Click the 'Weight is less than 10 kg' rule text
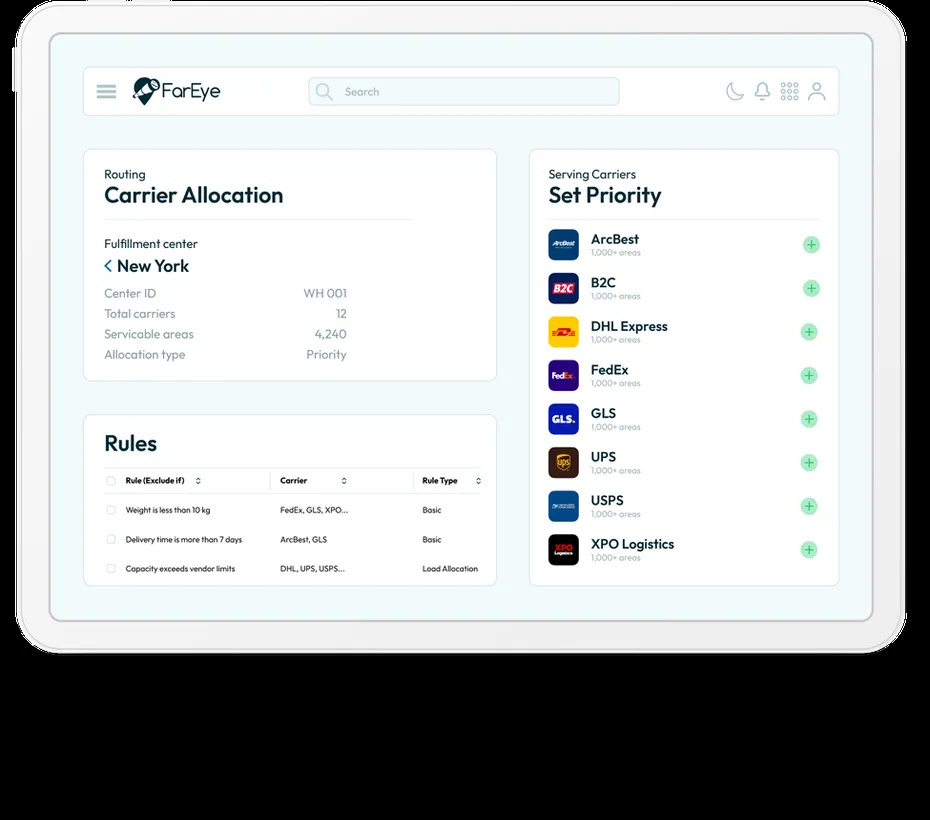930x820 pixels. [x=168, y=510]
